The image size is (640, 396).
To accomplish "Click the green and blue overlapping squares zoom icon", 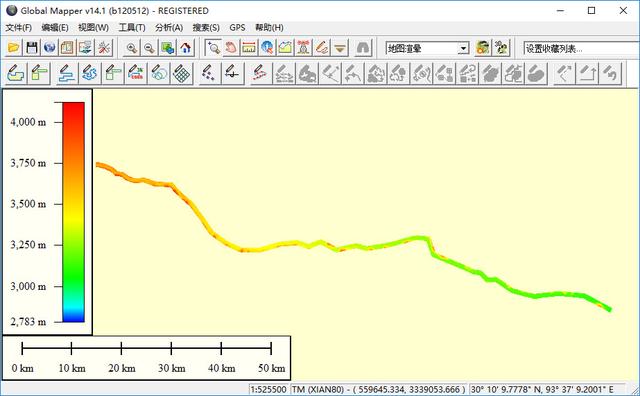I will click(x=167, y=48).
